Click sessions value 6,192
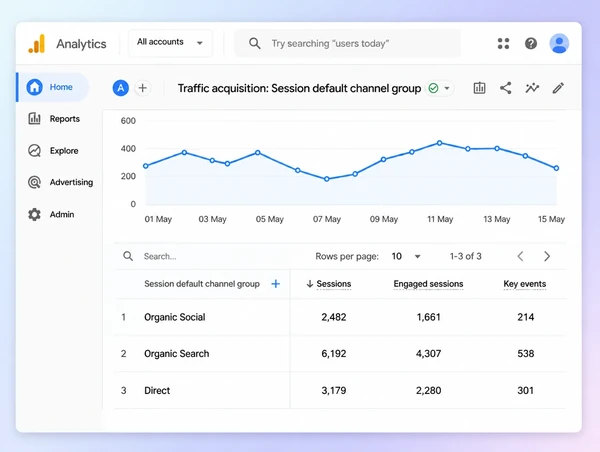Image resolution: width=600 pixels, height=452 pixels. 334,354
